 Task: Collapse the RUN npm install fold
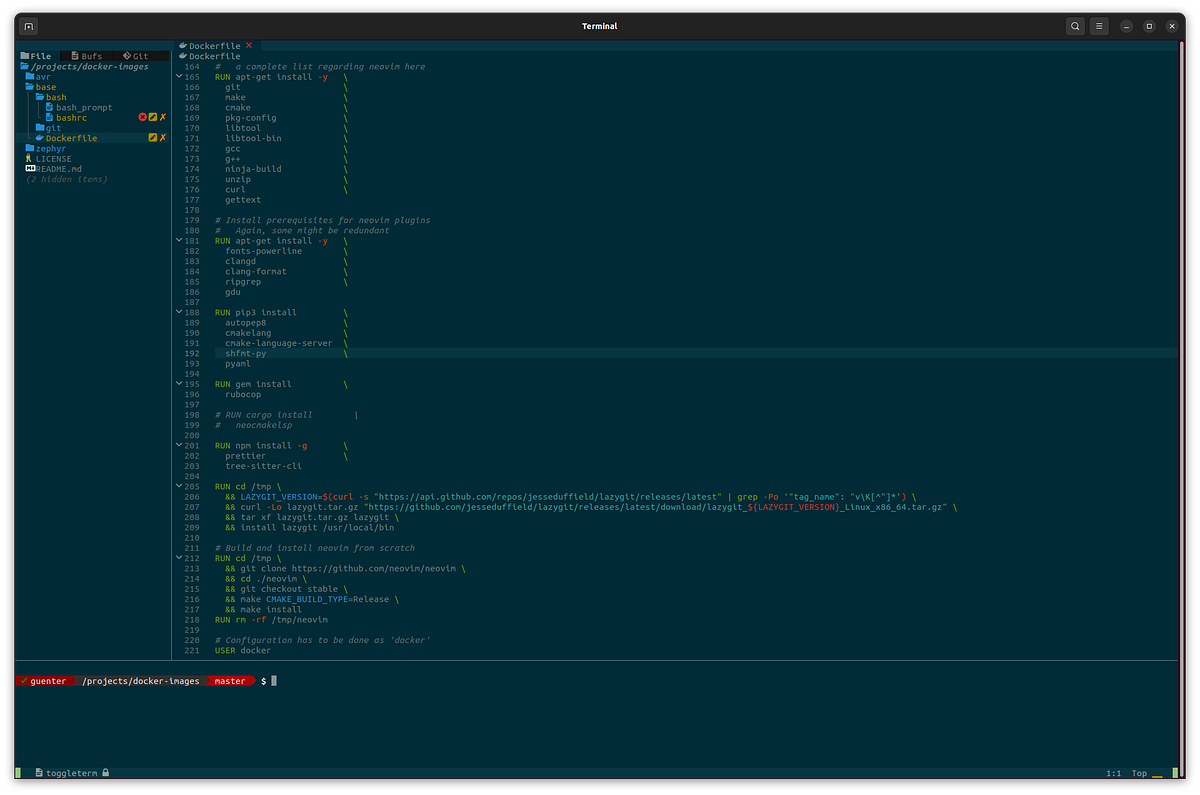[178, 445]
